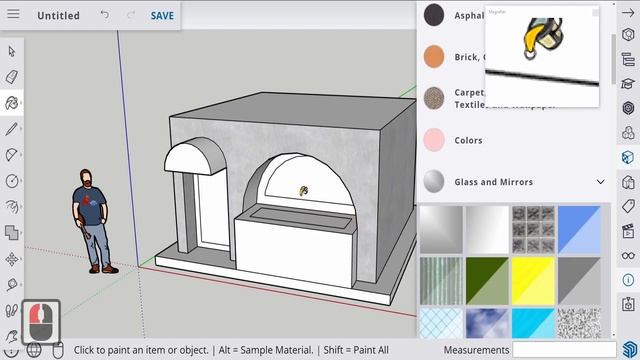Image resolution: width=640 pixels, height=360 pixels.
Task: Click the Untitled file name
Action: (x=58, y=16)
